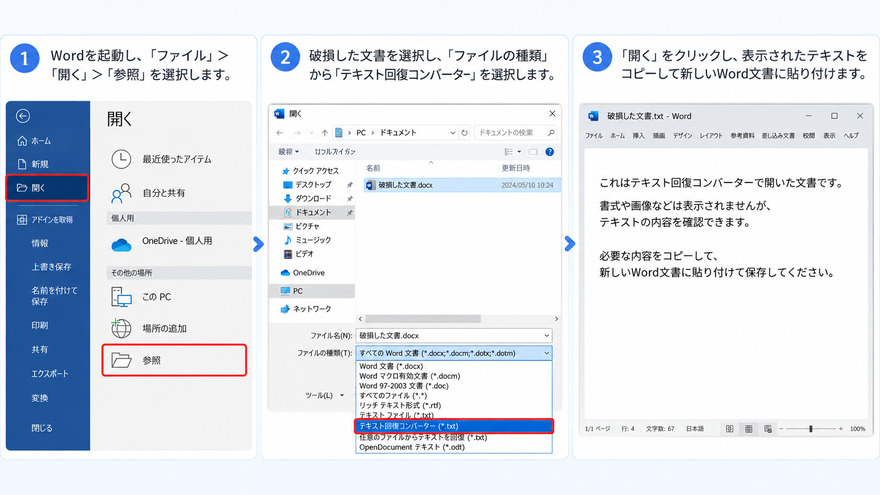Select デスクトップ in the navigation tree
The height and width of the screenshot is (495, 880).
point(307,185)
